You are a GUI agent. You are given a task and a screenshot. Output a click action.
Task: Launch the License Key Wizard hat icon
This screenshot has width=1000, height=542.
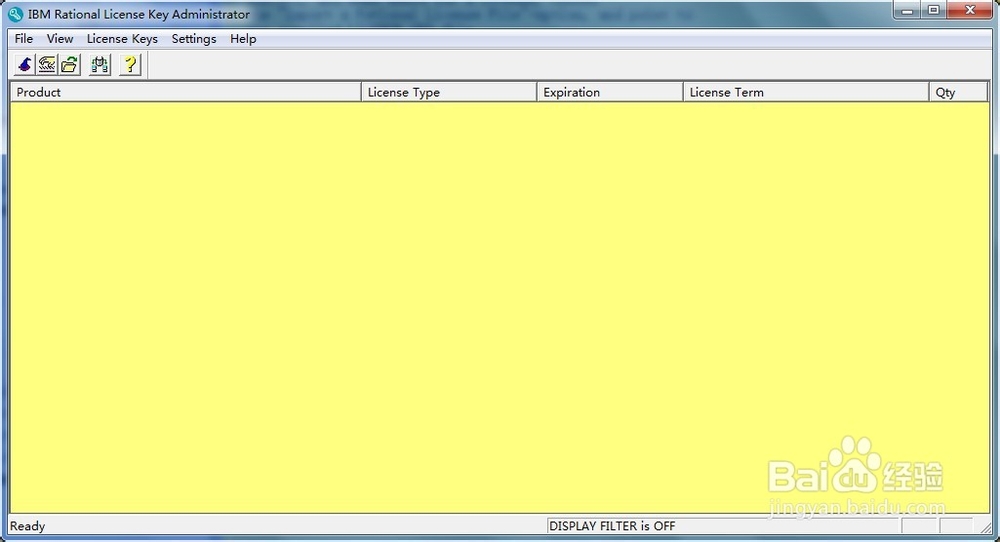(24, 65)
